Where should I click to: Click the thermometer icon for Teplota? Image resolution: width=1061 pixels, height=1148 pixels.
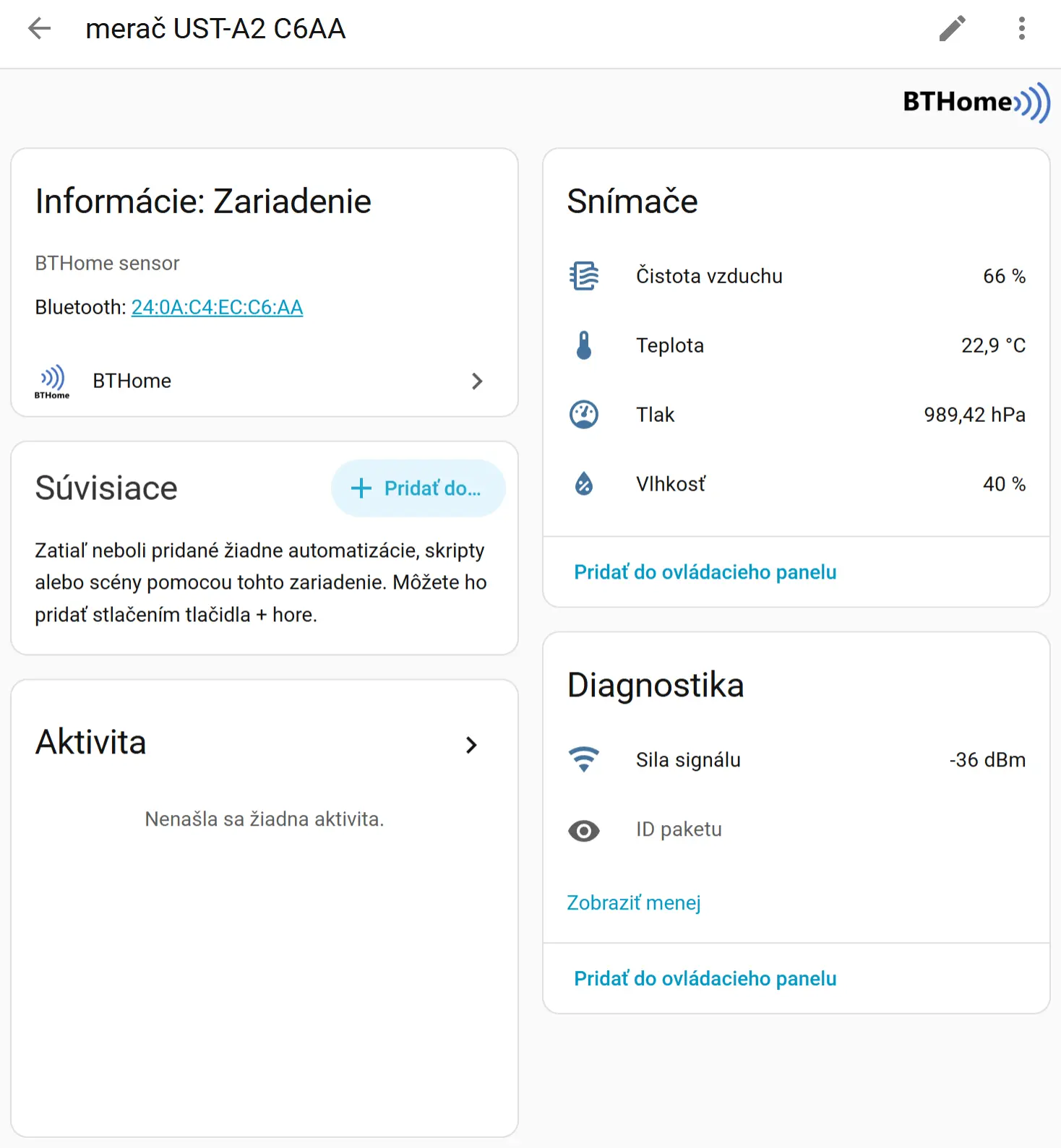click(584, 345)
